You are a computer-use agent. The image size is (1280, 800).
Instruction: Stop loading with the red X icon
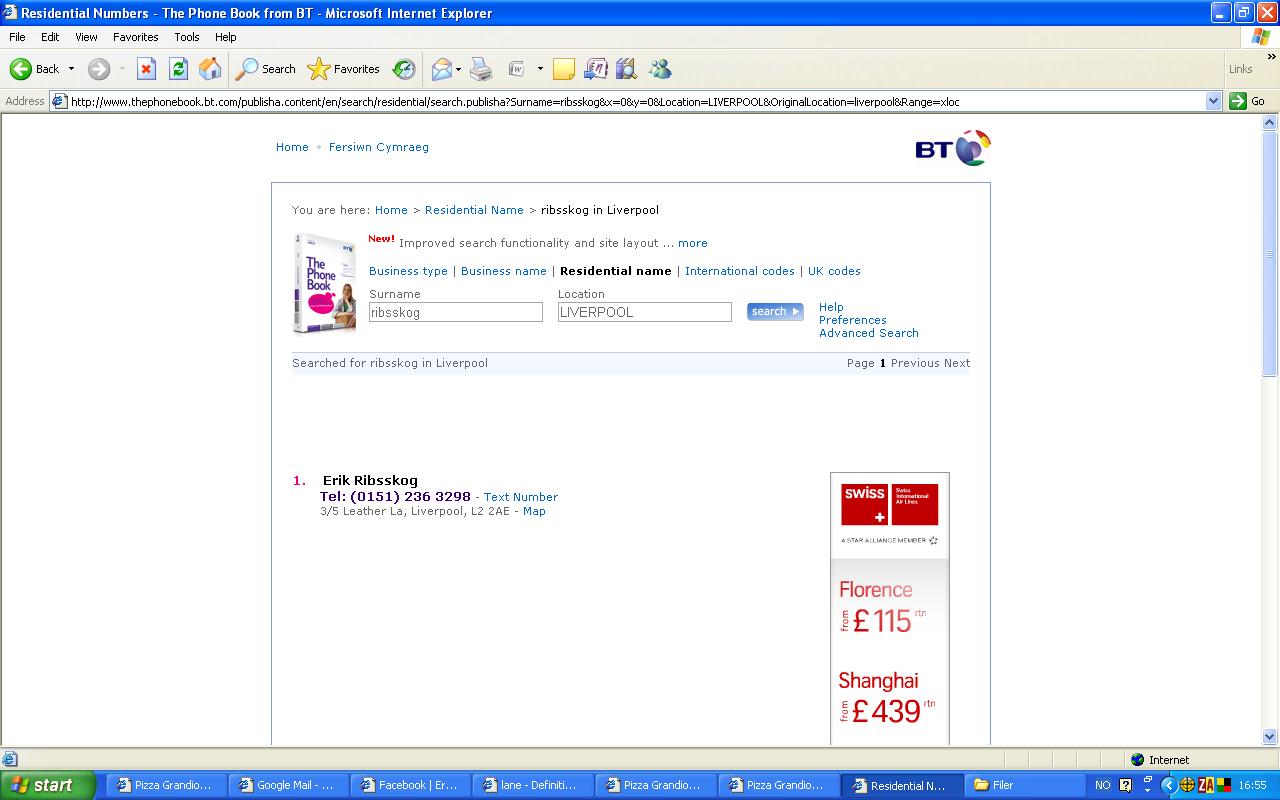(146, 69)
